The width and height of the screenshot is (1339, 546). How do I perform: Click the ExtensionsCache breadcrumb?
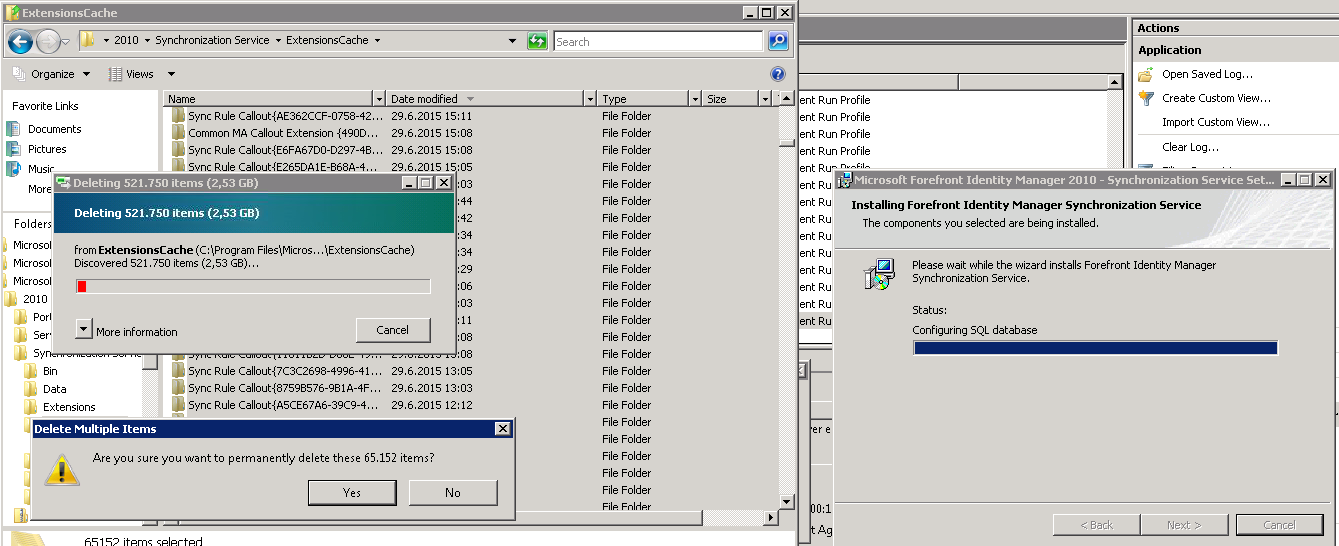(x=327, y=40)
